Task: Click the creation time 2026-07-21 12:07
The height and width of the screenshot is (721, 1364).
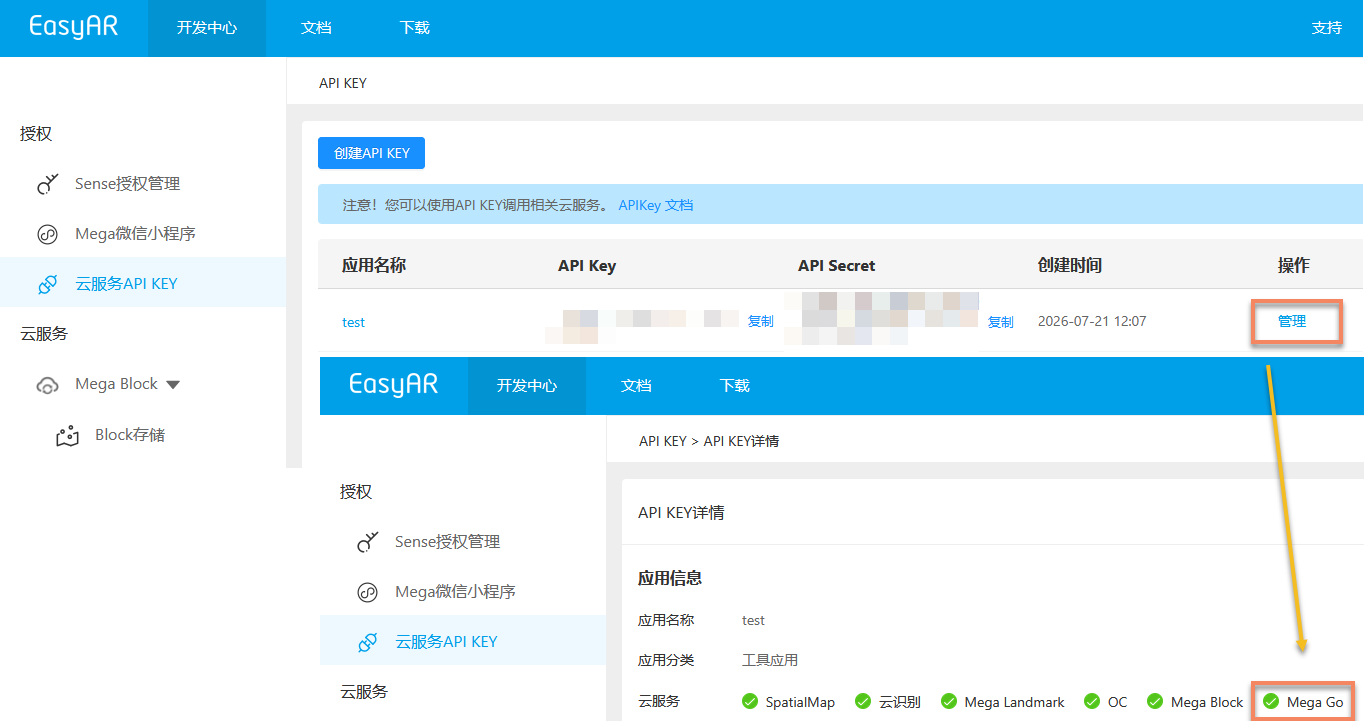Action: 1092,322
